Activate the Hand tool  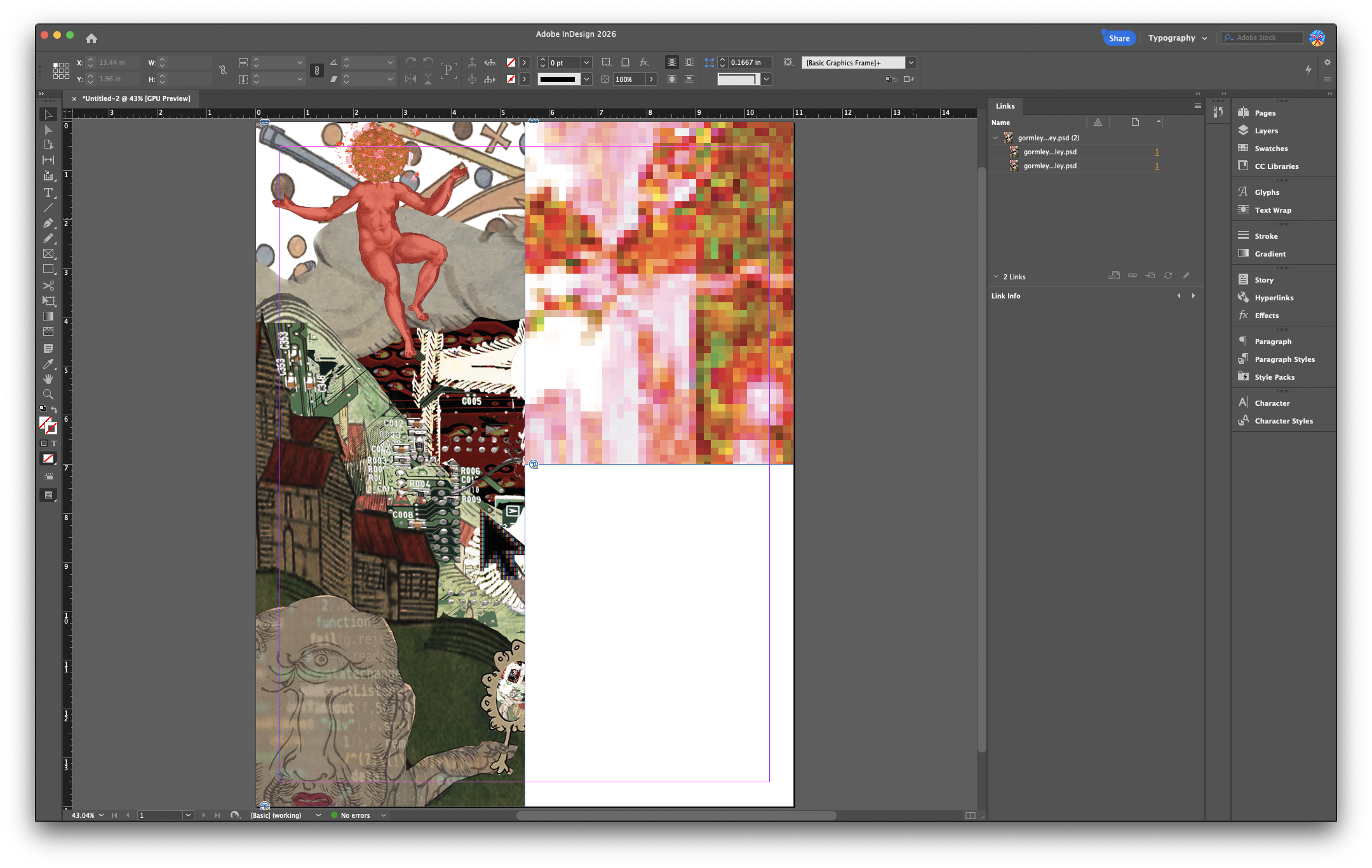point(48,379)
